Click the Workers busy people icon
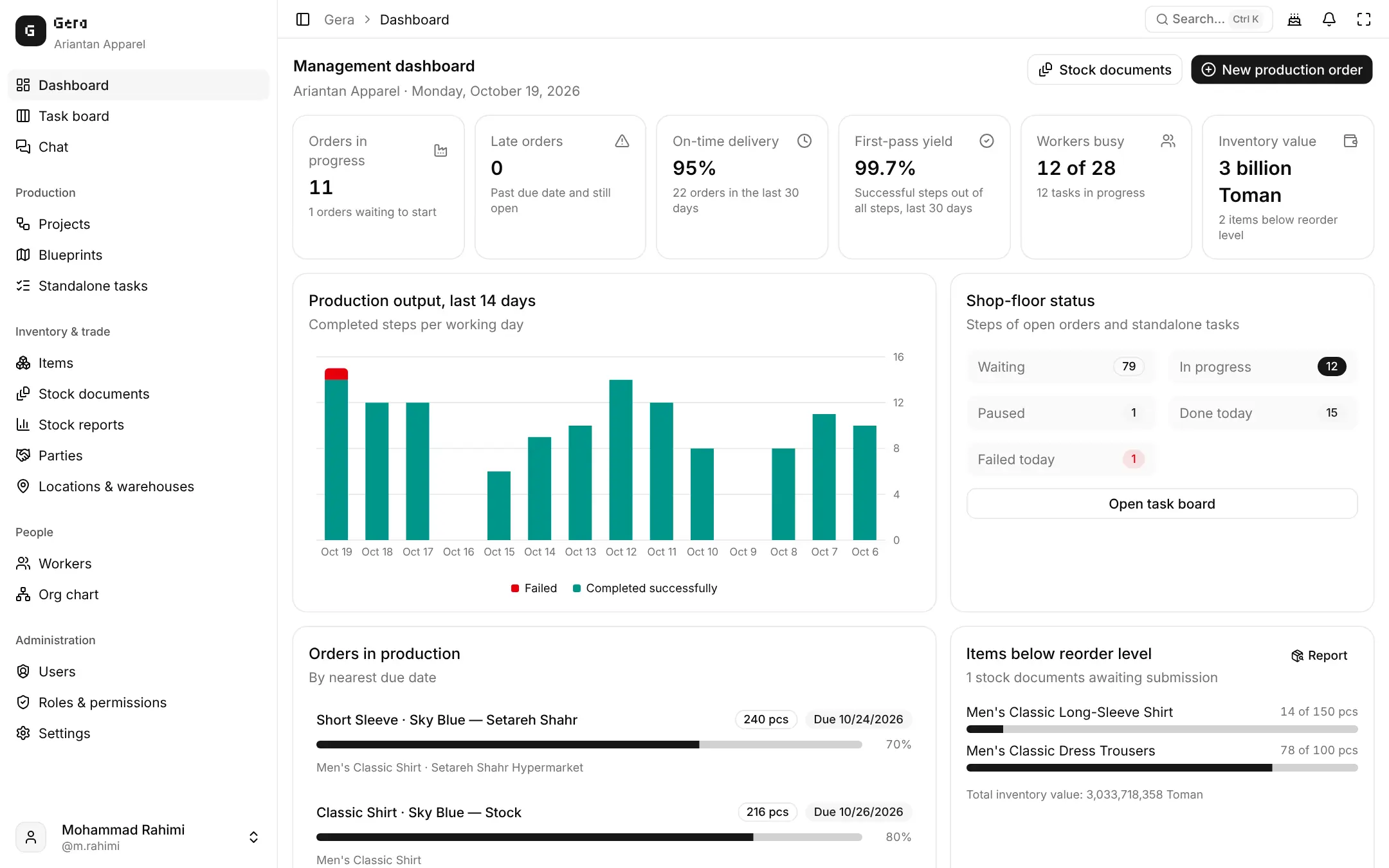The image size is (1389, 868). [1168, 141]
